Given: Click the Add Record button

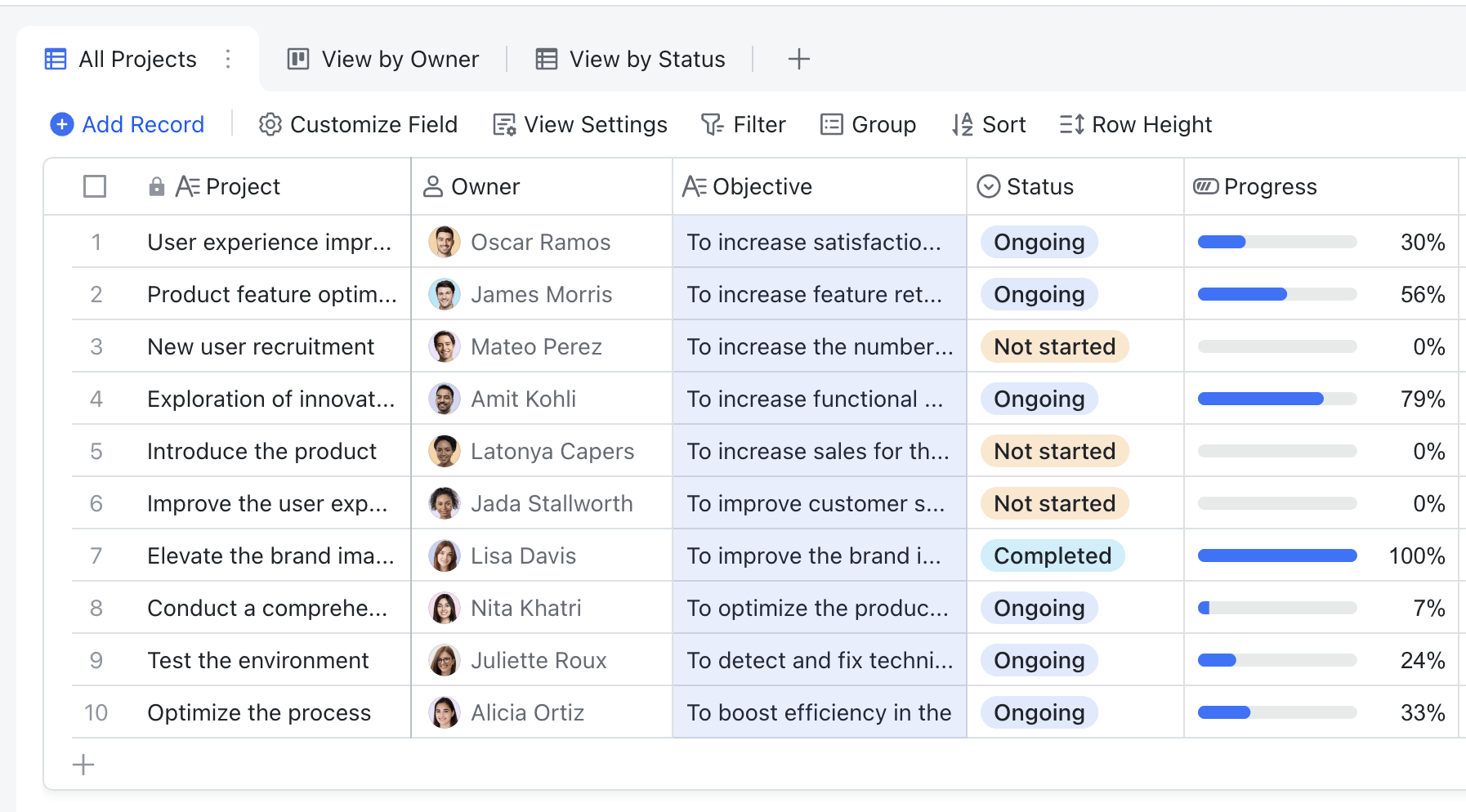Looking at the screenshot, I should (x=127, y=124).
